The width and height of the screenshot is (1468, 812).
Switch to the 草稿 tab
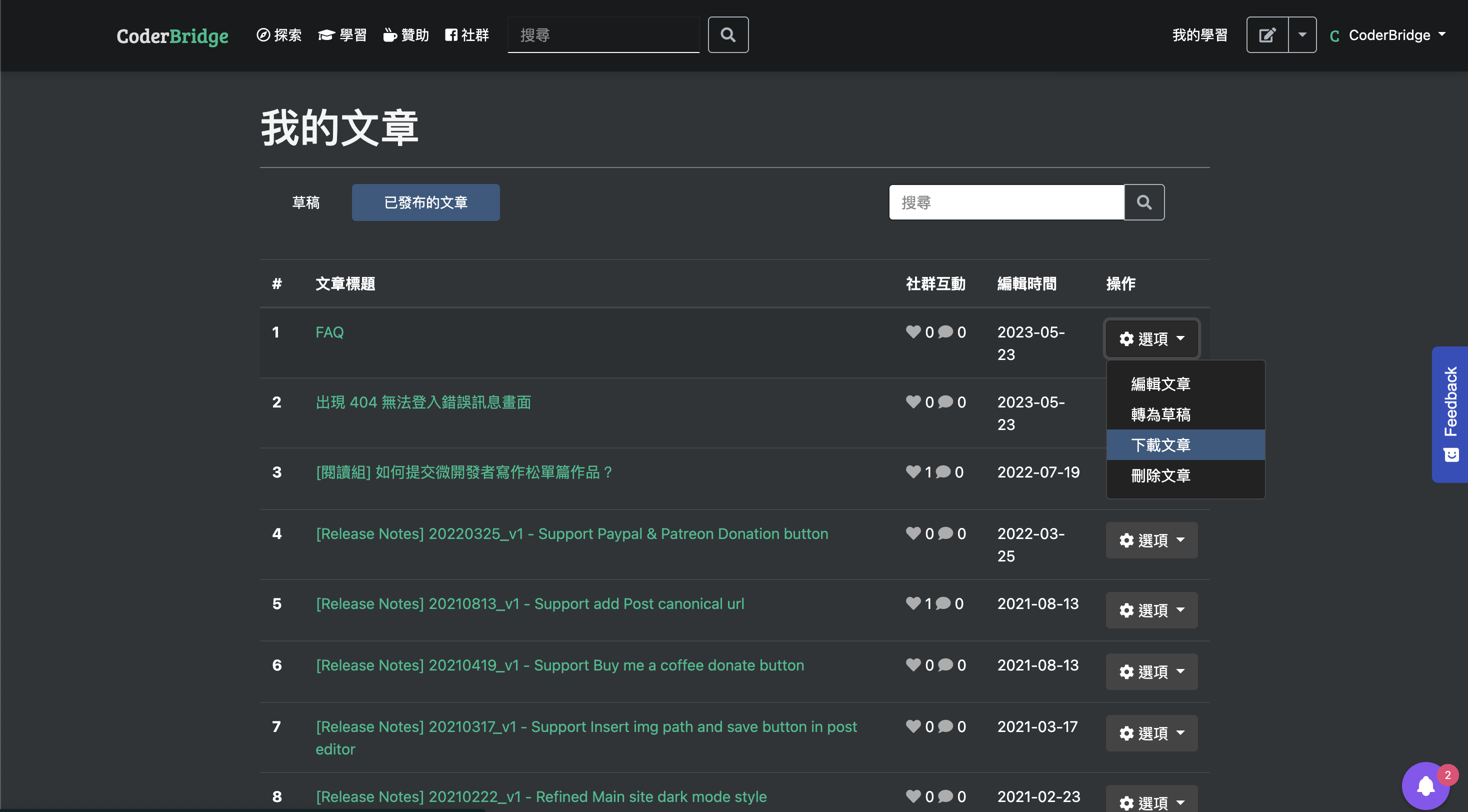click(x=305, y=202)
